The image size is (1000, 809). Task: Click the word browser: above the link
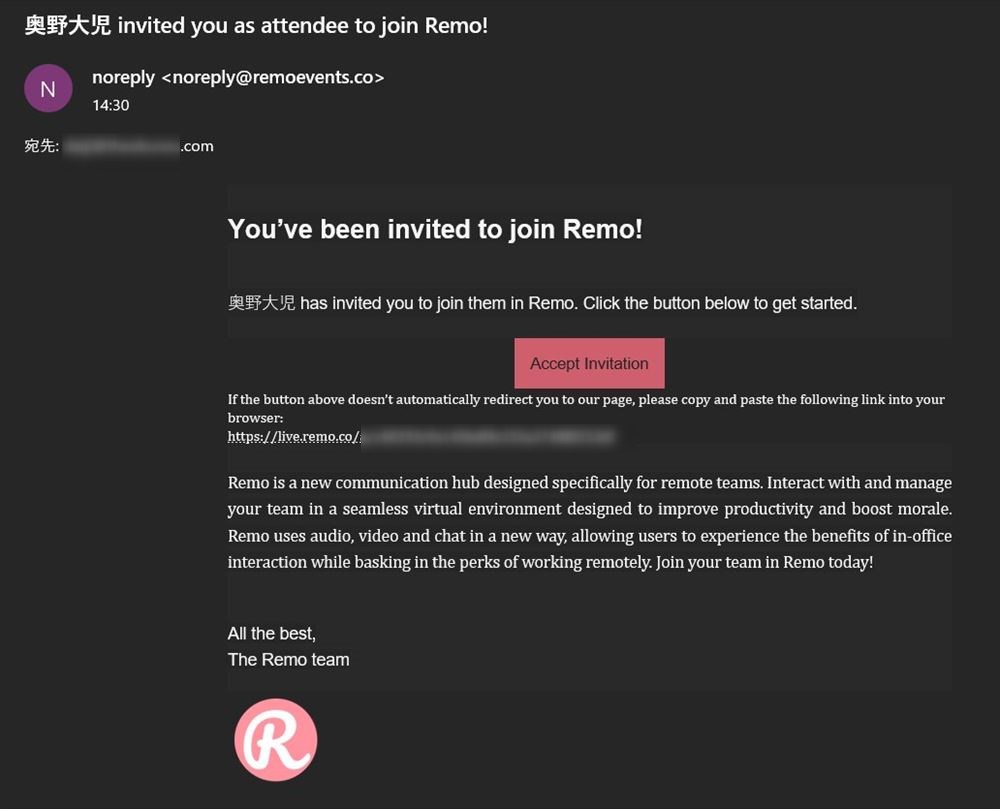tap(255, 418)
